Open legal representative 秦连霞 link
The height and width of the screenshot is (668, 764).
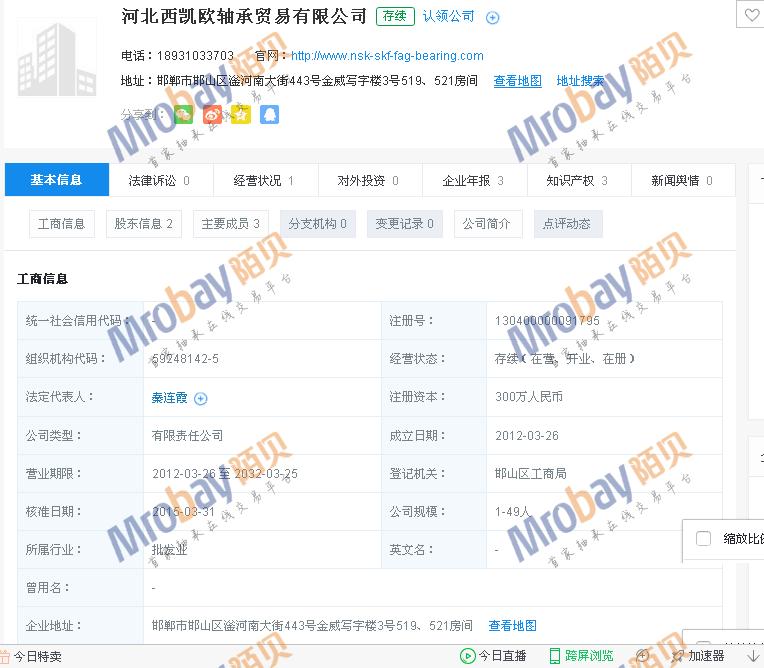tap(169, 398)
